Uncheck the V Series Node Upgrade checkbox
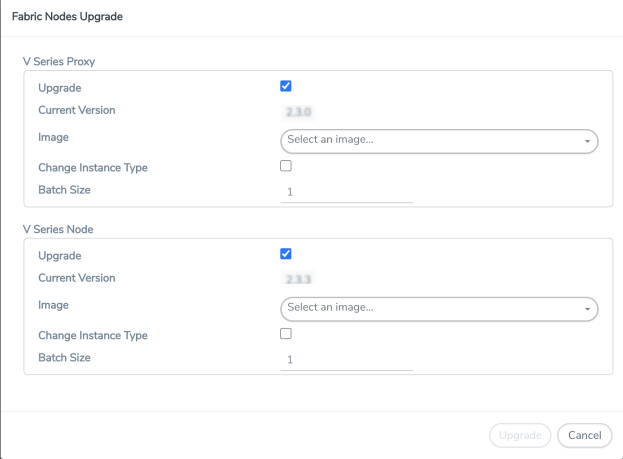This screenshot has width=623, height=459. [286, 254]
